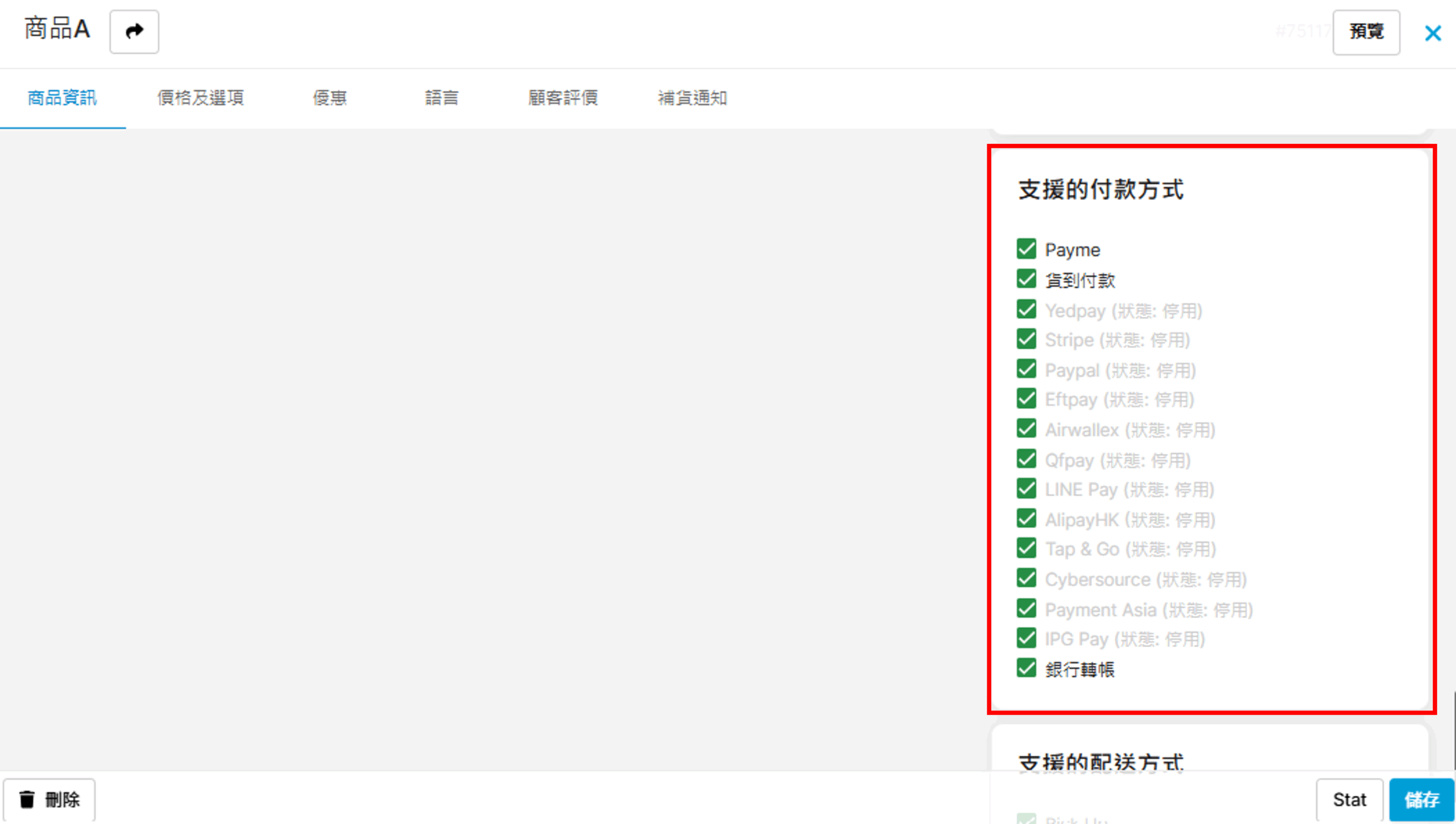Uncheck the AlipayHK payment option
Viewport: 1456px width, 824px height.
tap(1027, 519)
